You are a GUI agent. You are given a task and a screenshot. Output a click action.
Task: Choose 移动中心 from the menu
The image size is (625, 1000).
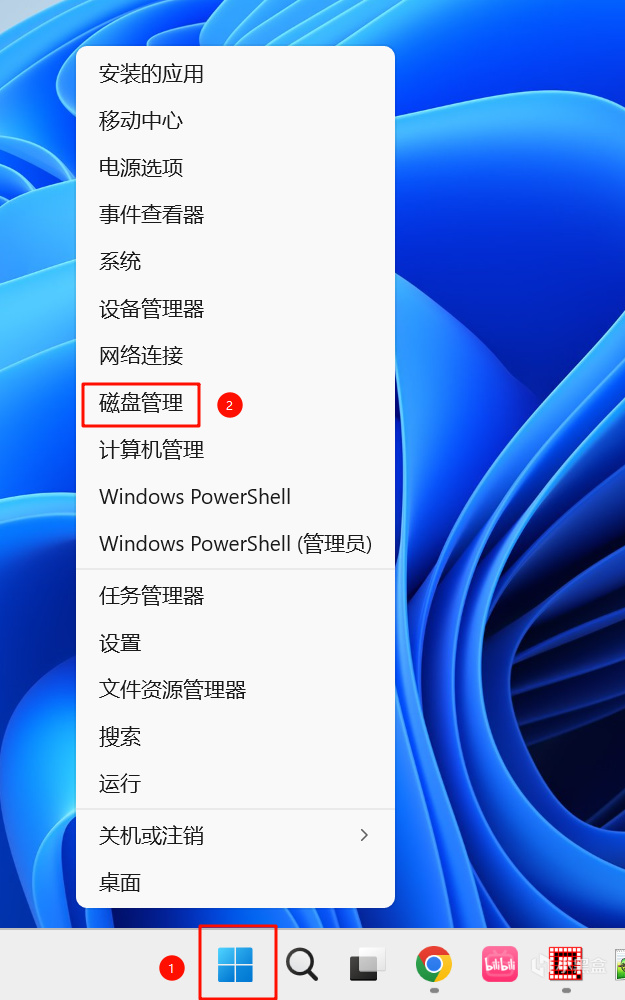coord(141,121)
